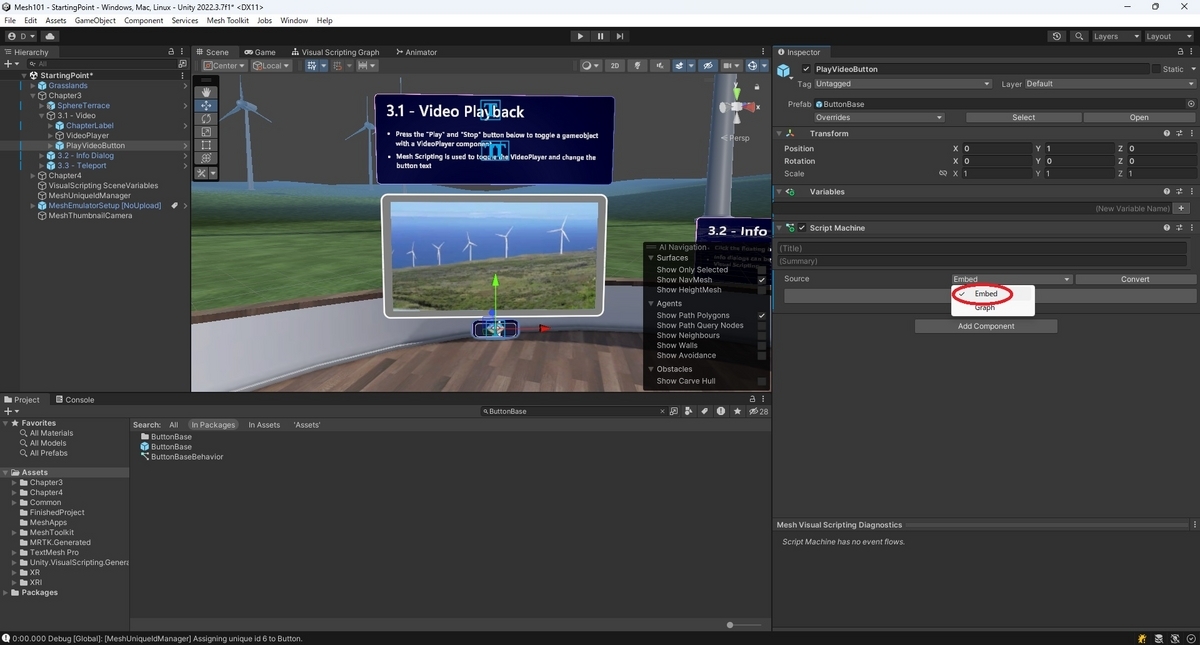This screenshot has width=1200, height=645.
Task: Toggle scene lighting bulb icon
Action: 637,66
